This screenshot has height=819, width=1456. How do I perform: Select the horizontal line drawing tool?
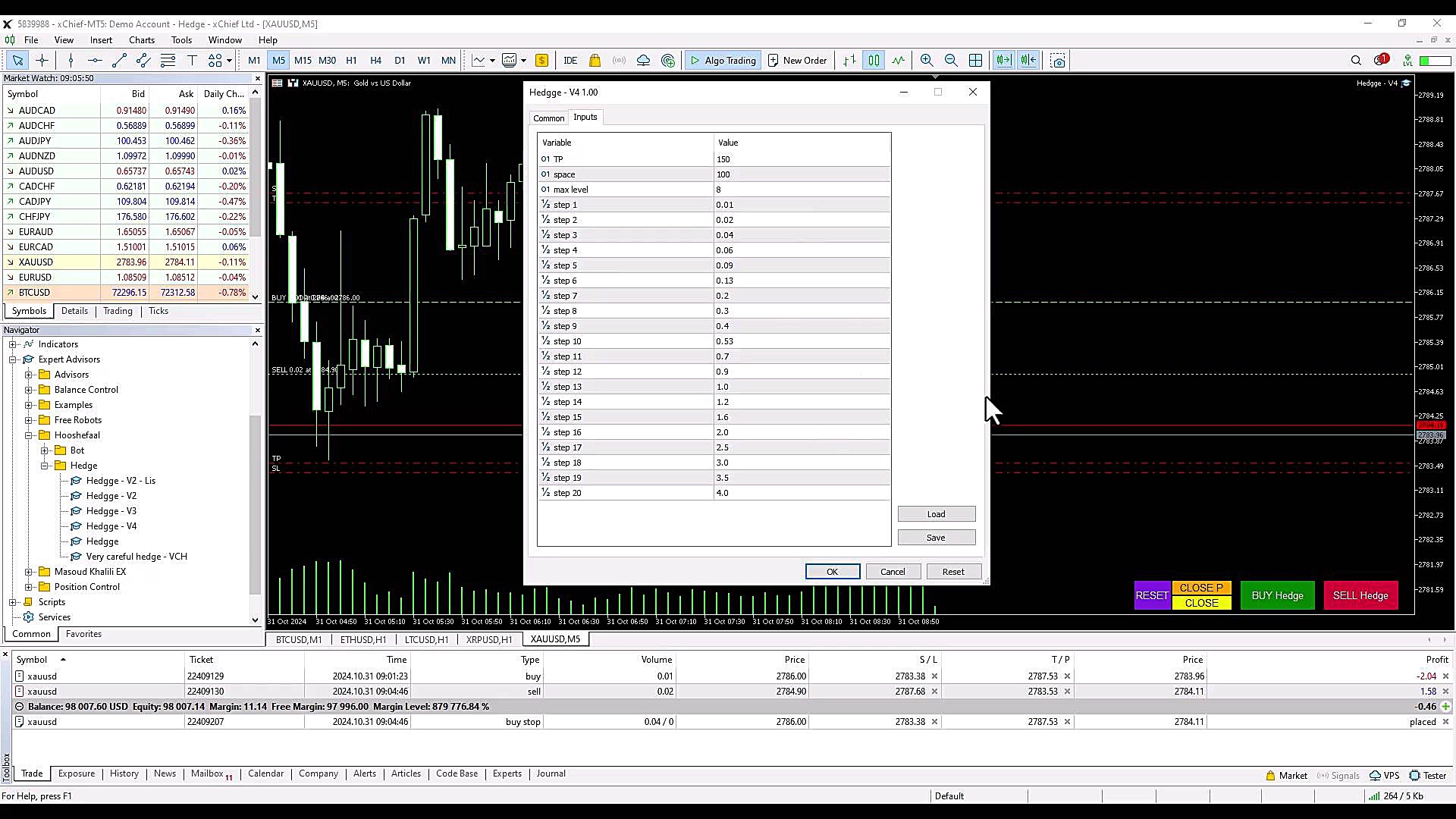click(x=95, y=61)
